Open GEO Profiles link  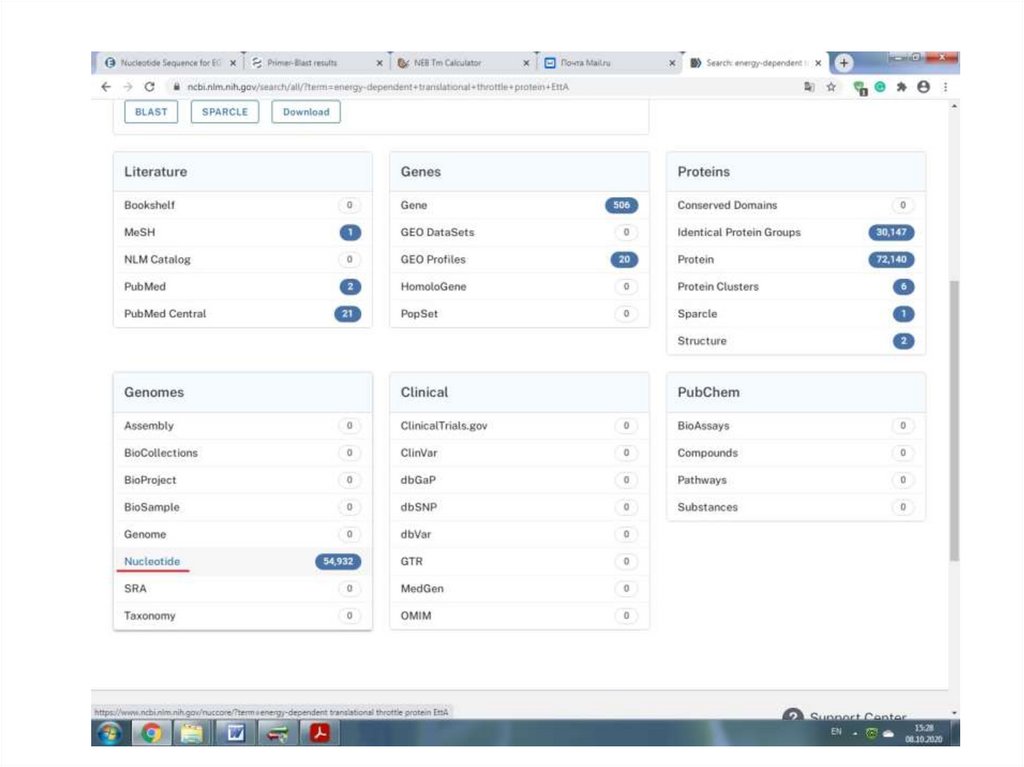point(433,259)
